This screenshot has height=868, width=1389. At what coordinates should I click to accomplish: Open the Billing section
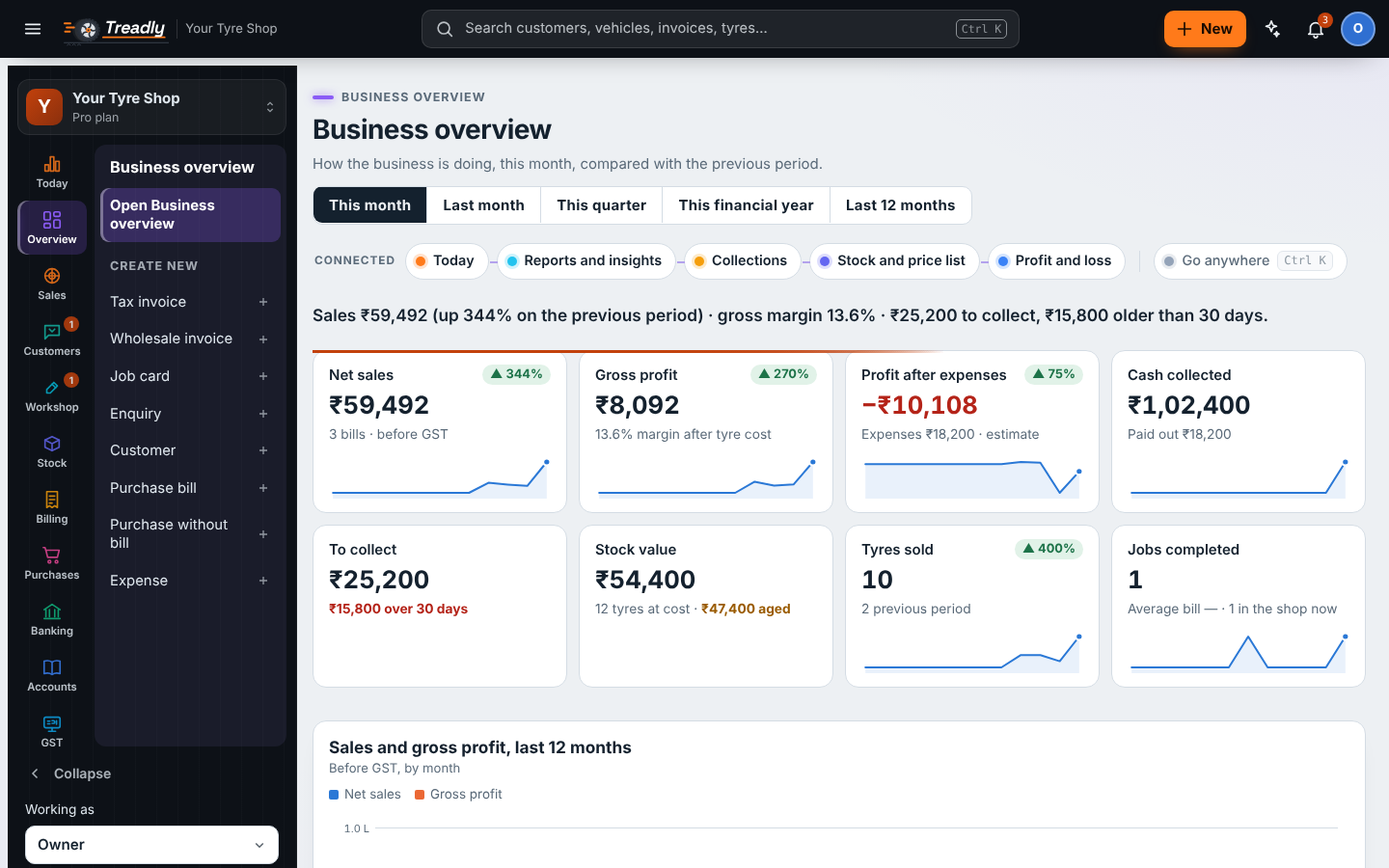(52, 507)
